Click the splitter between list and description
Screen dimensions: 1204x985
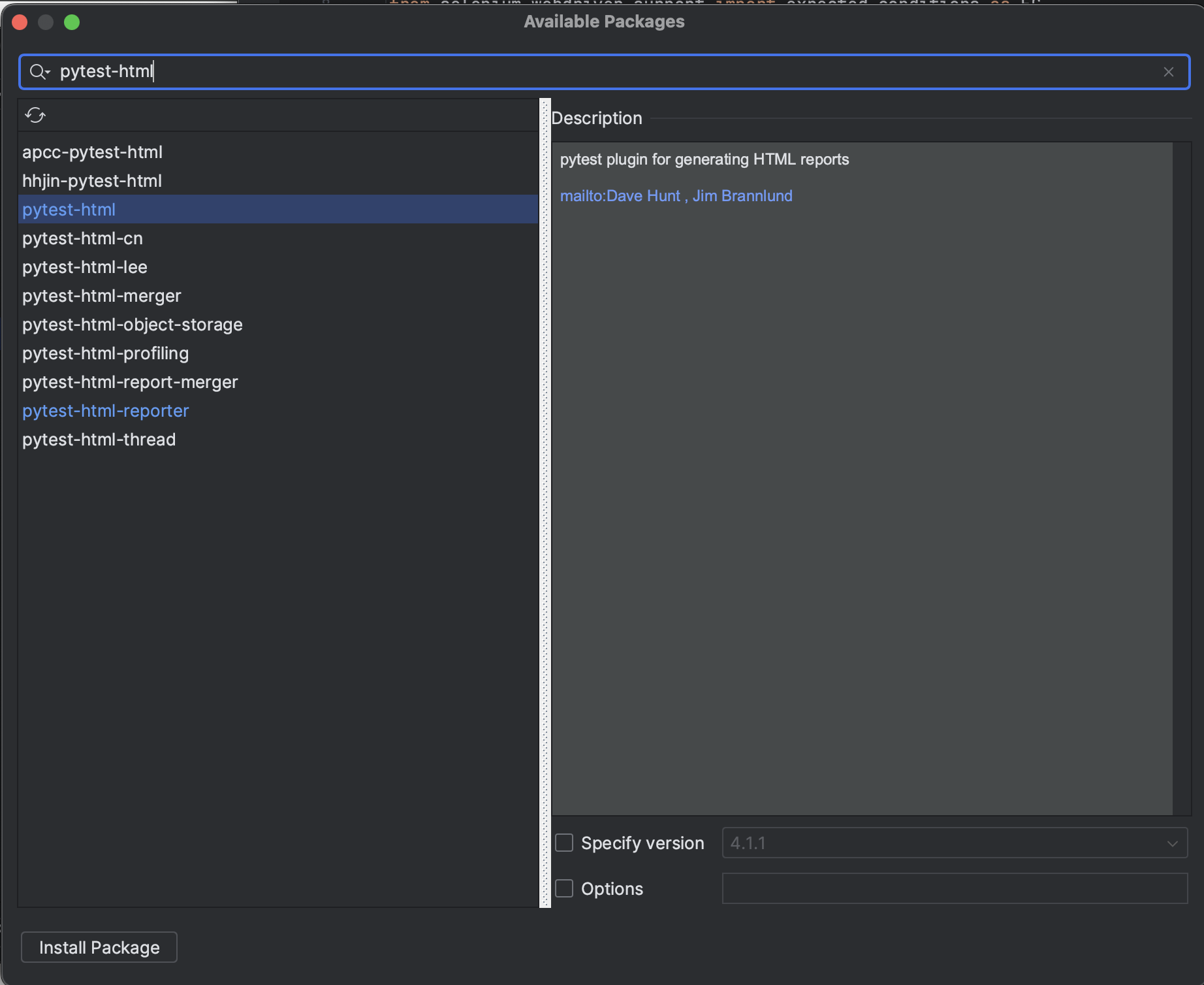[x=545, y=503]
